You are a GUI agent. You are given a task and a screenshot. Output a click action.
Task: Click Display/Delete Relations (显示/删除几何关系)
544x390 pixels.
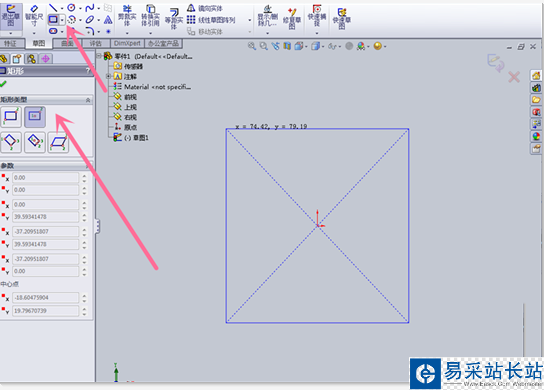point(267,16)
